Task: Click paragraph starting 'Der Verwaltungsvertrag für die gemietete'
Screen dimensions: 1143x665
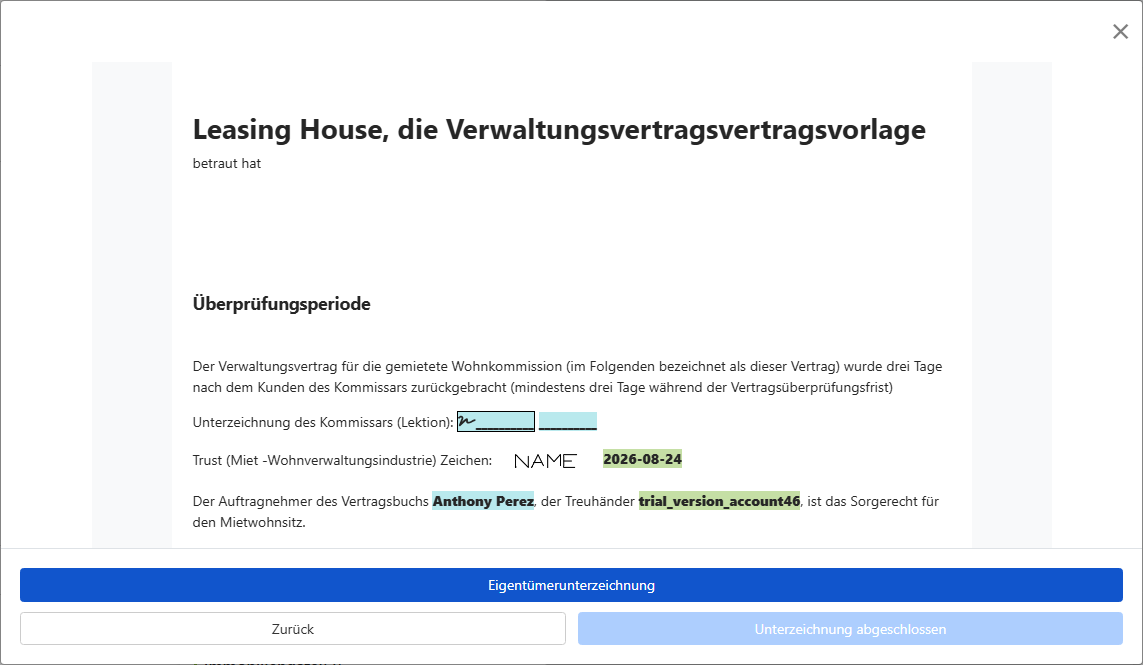Action: pyautogui.click(x=568, y=376)
